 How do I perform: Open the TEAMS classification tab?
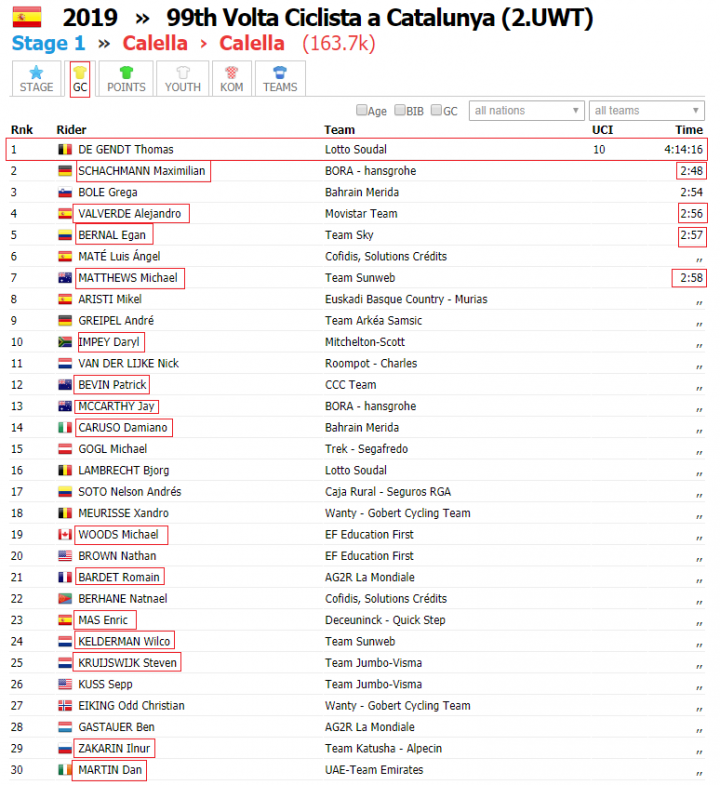click(280, 79)
